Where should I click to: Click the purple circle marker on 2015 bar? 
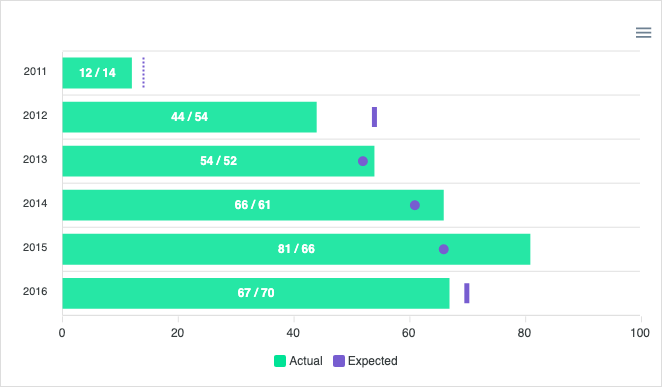[444, 249]
